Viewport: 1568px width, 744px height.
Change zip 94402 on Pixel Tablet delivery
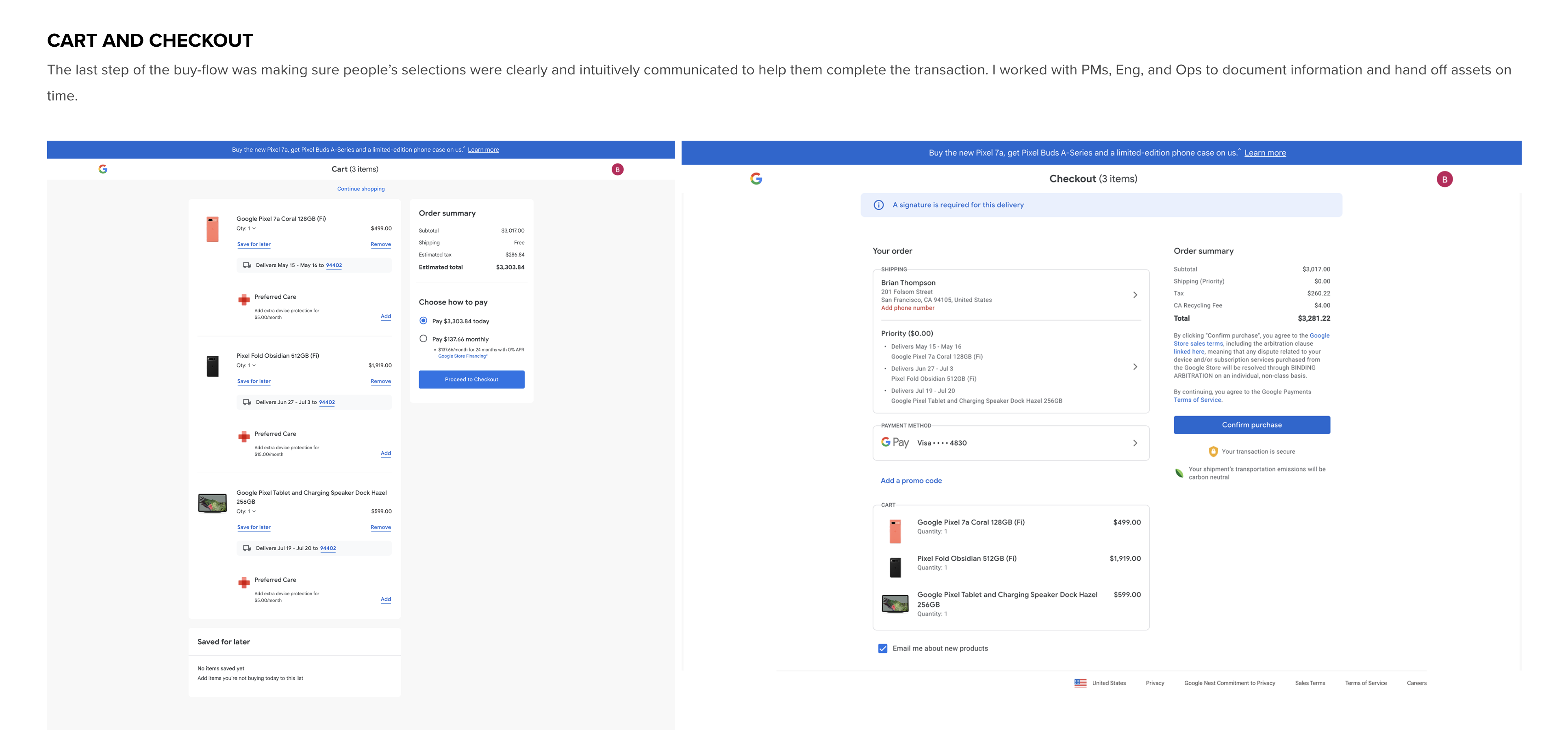[328, 548]
